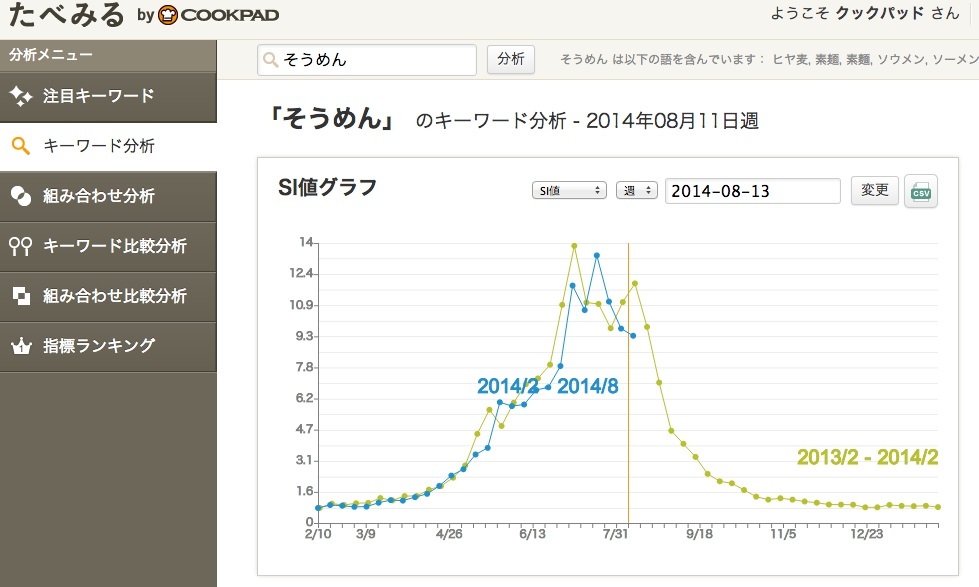Click the y-axis label 12.4
The width and height of the screenshot is (979, 587).
click(x=301, y=274)
